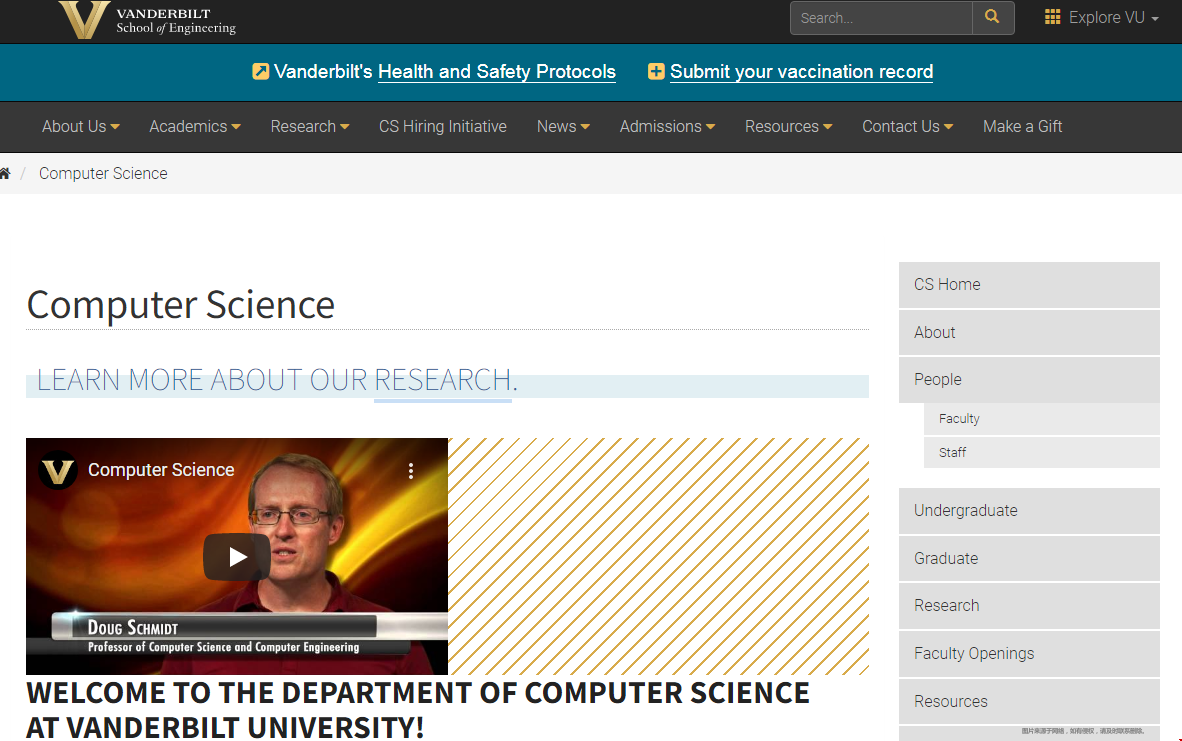Click the plus icon beside vaccination record
This screenshot has width=1182, height=741.
point(656,72)
